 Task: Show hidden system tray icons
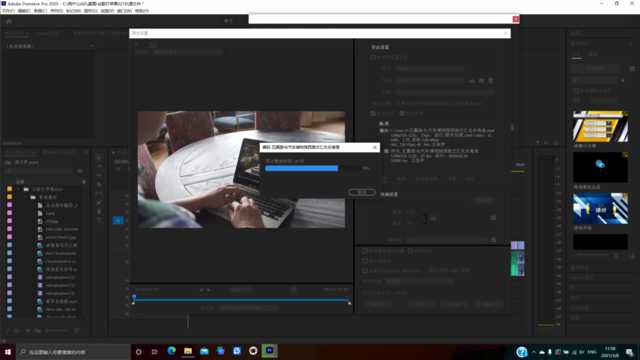pos(533,352)
